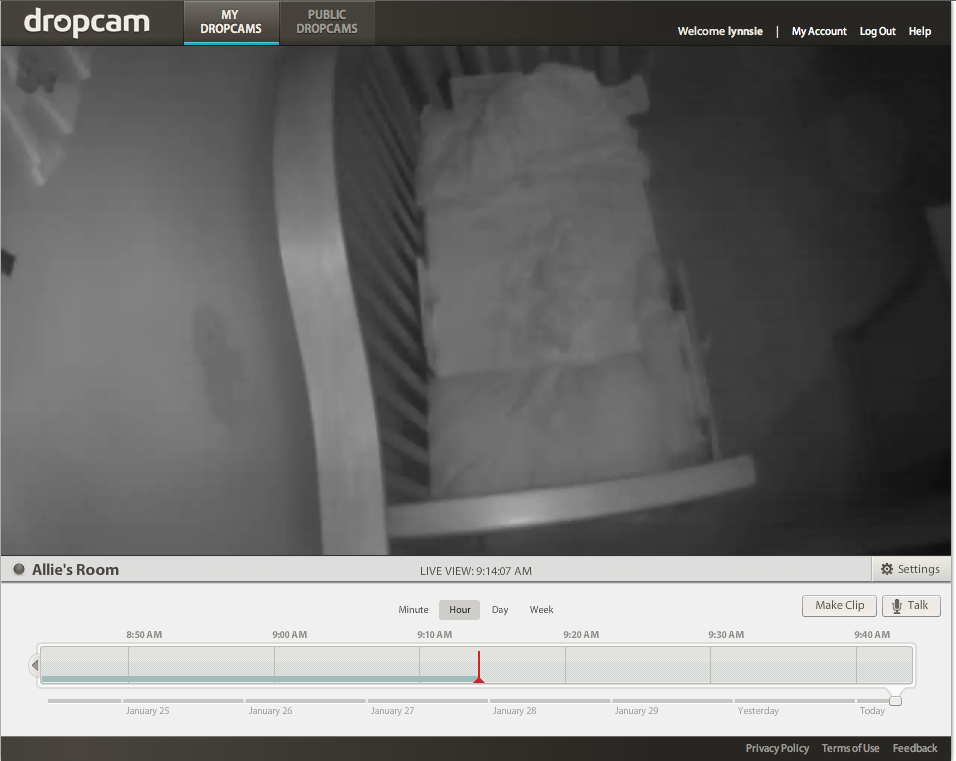
Task: Click the camera status dot beside Allie's Room
Action: pos(18,570)
